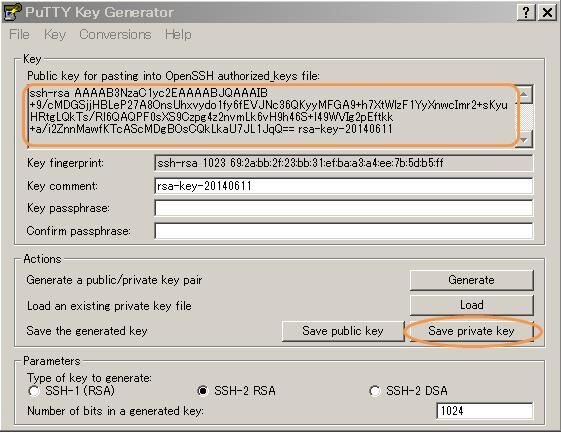The image size is (561, 433).
Task: Click the public key box scroll down arrow
Action: pos(524,139)
